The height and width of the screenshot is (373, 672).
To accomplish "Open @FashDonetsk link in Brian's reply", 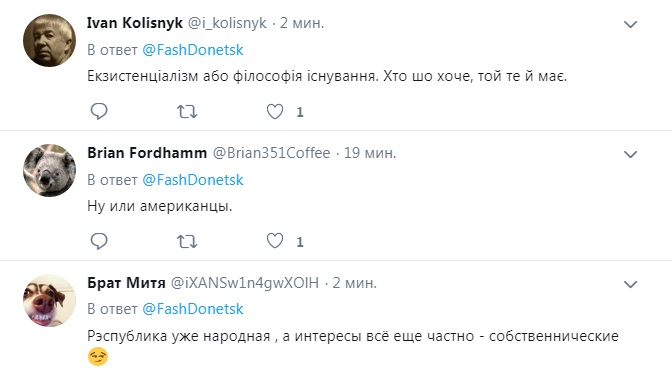I will (193, 180).
